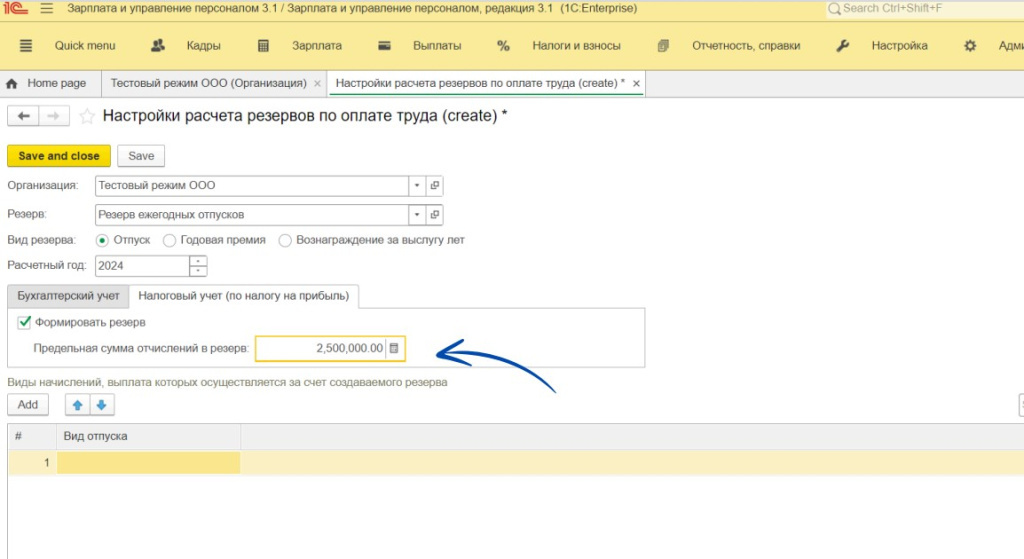Click the forward navigation arrow
Viewport: 1024px width, 559px height.
pyautogui.click(x=54, y=116)
